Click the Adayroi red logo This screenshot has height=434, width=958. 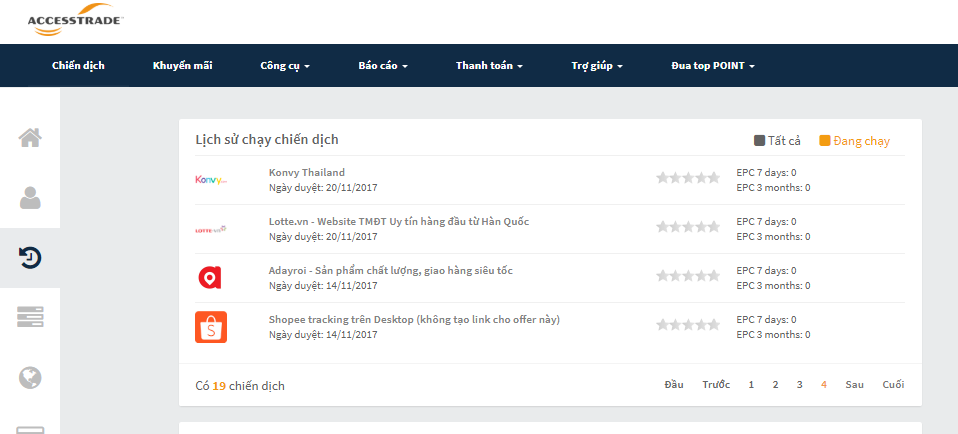coord(210,278)
